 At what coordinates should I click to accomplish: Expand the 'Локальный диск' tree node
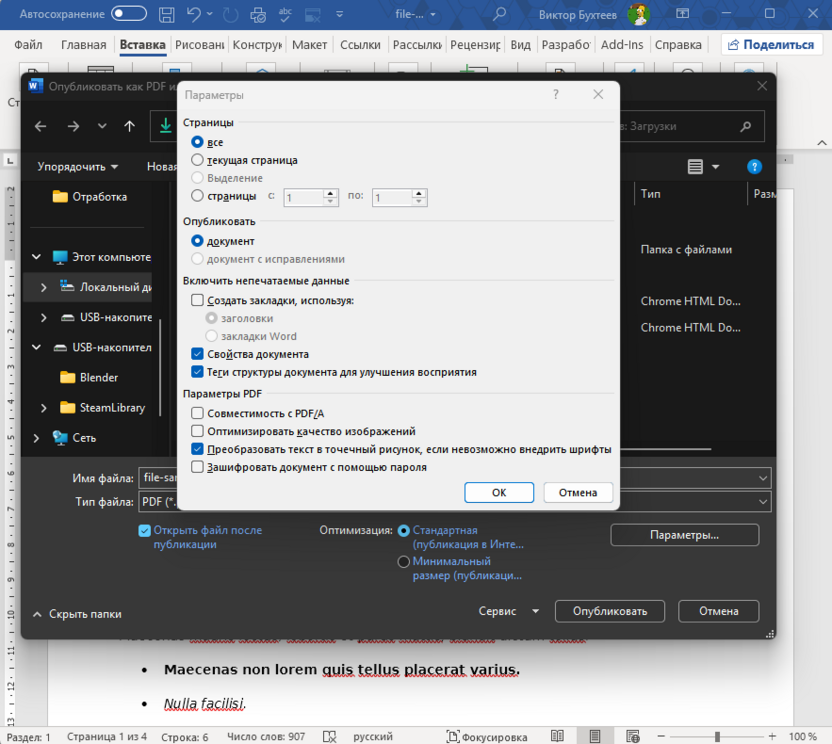click(x=44, y=287)
